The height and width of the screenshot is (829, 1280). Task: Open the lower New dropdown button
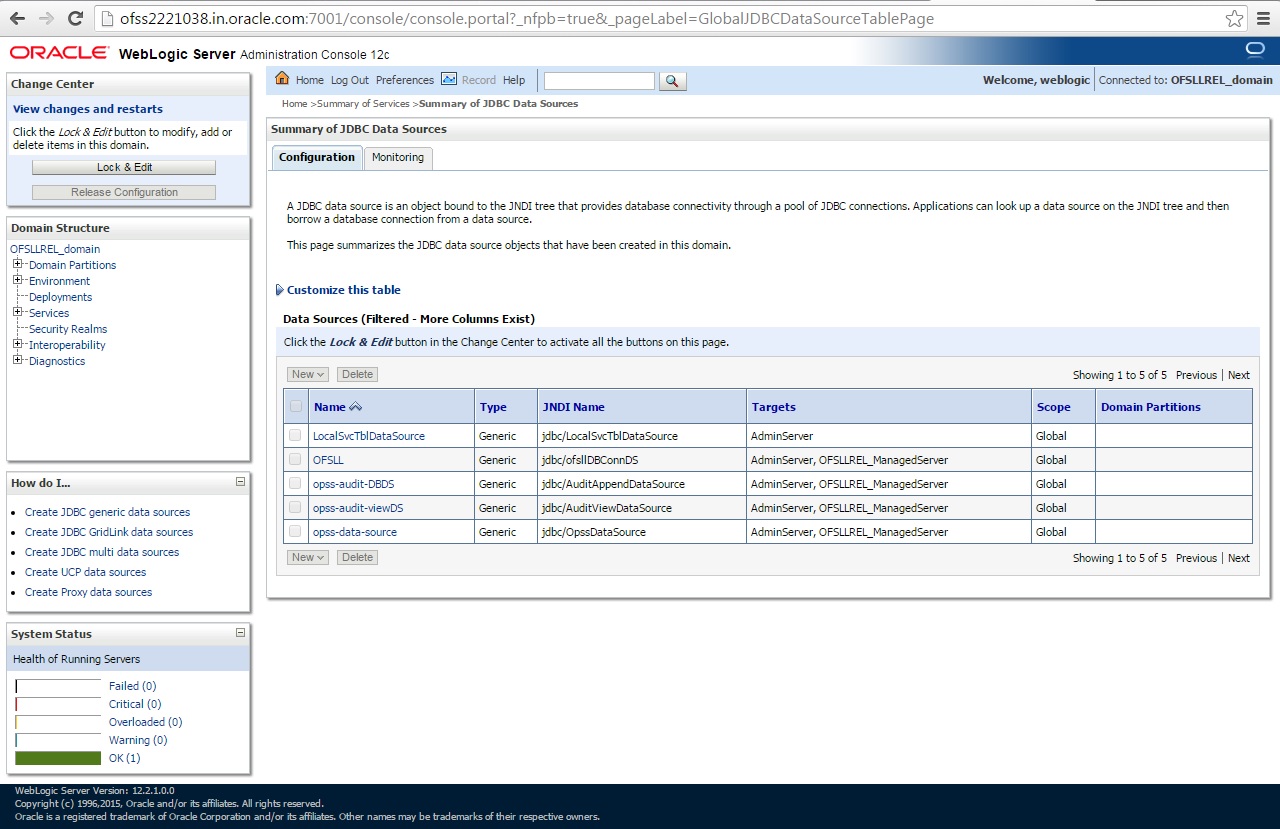pos(308,557)
